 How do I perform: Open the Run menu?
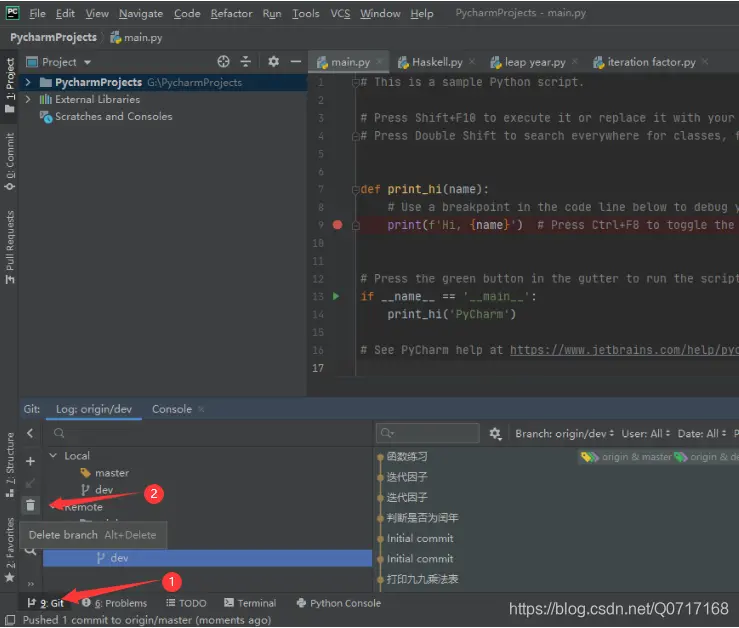pos(272,14)
